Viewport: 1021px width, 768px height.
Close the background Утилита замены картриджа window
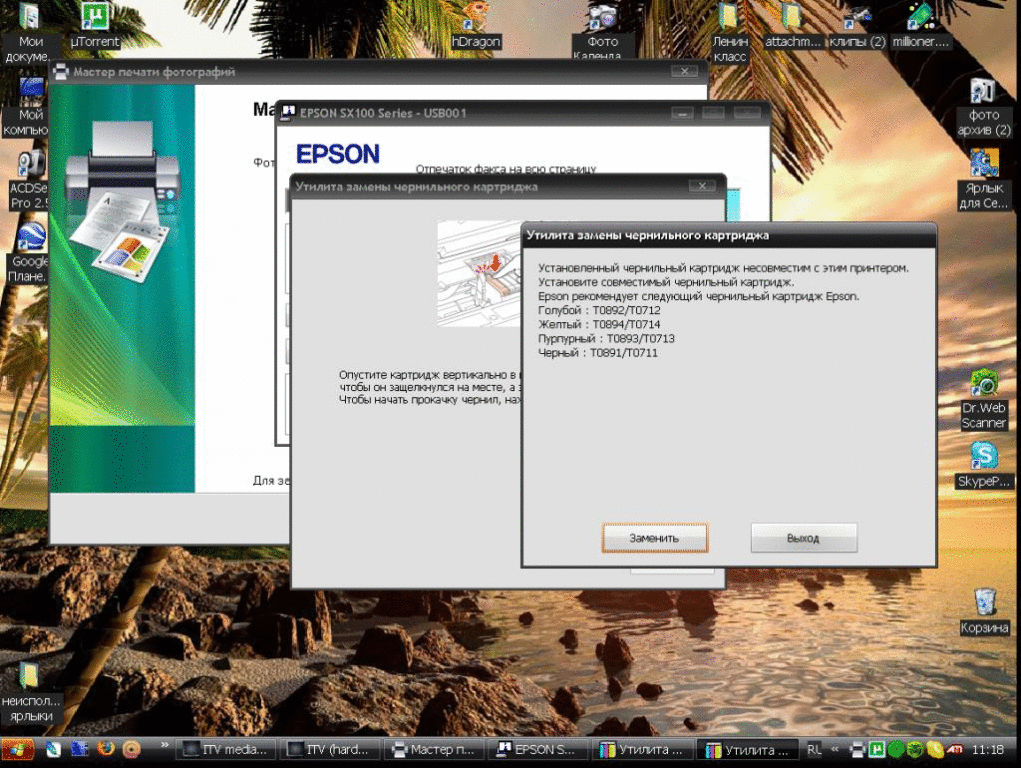click(x=702, y=186)
